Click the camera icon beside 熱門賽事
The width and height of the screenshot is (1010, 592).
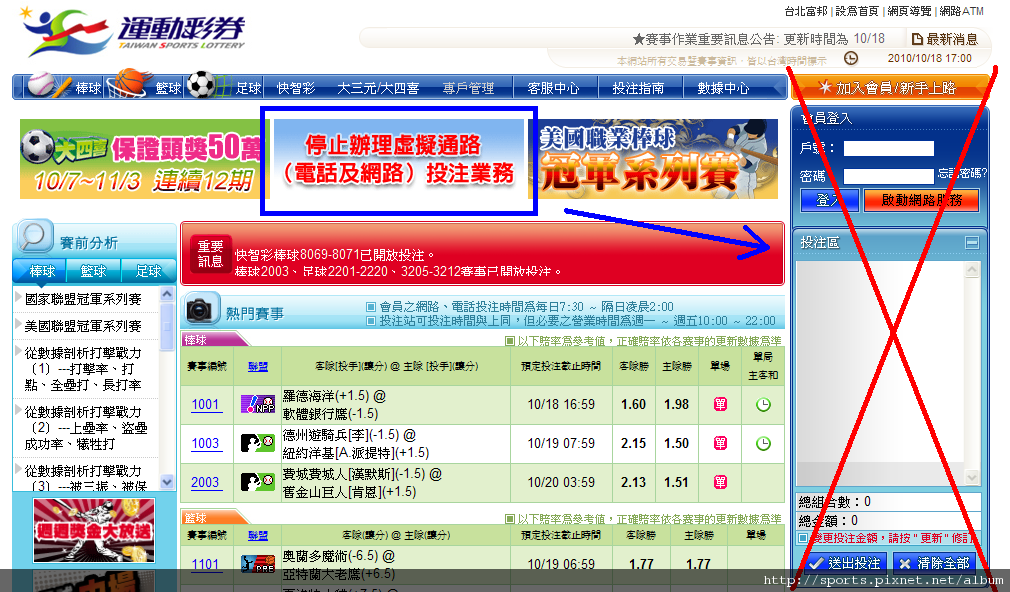(x=201, y=310)
